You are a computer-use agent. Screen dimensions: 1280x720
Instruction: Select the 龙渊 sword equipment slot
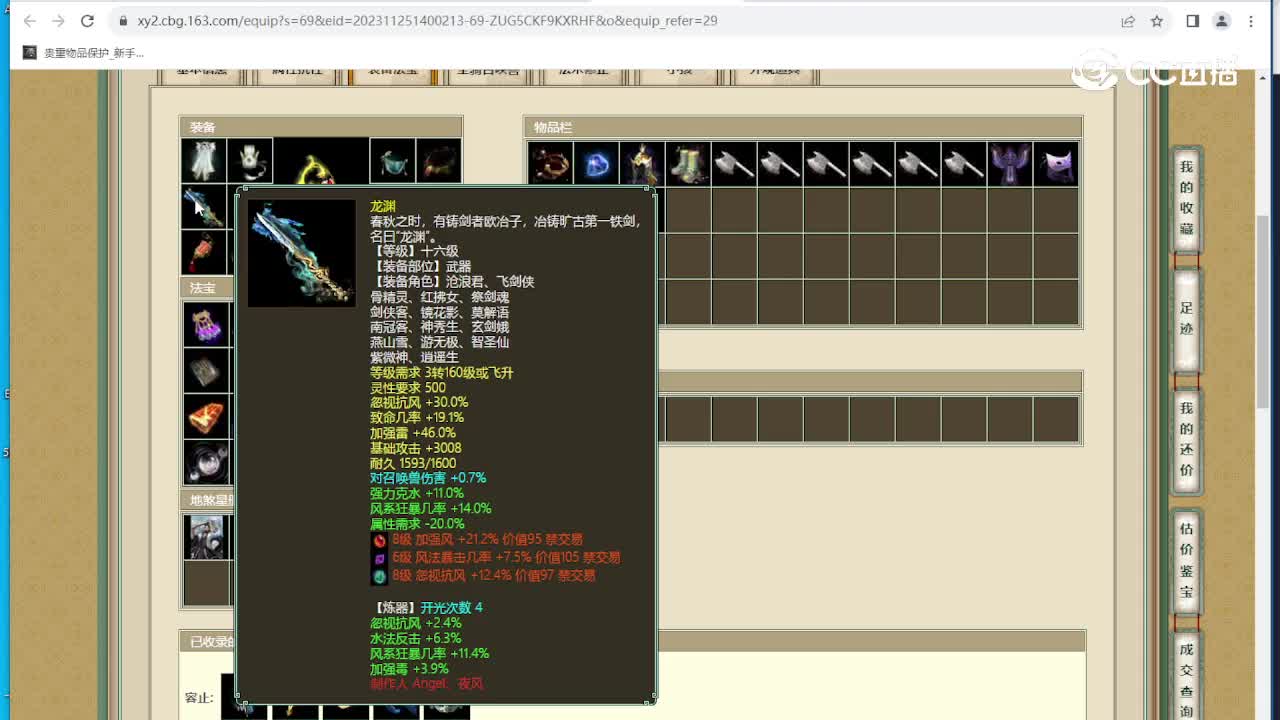click(203, 207)
